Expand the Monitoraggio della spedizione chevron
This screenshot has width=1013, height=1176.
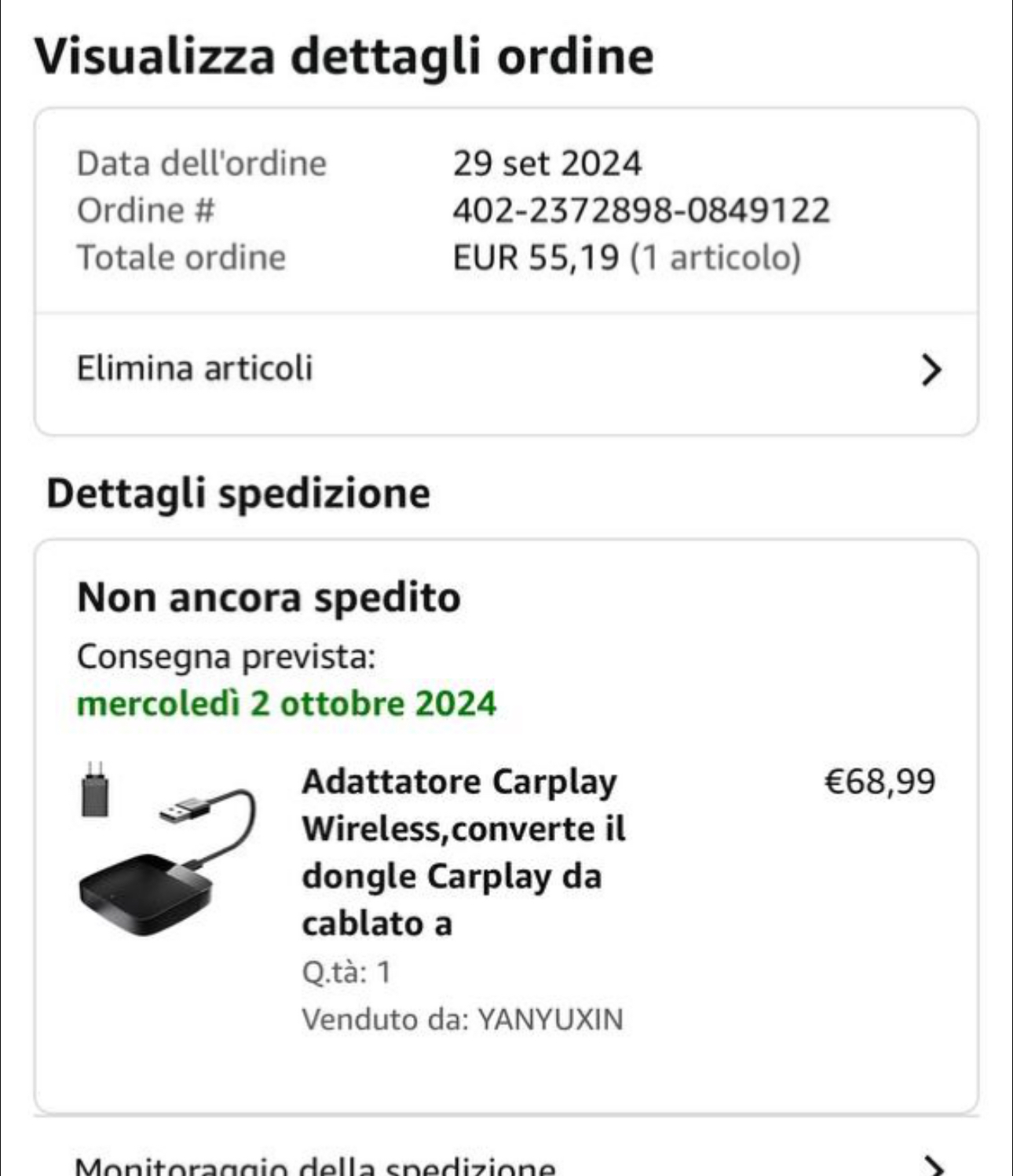pos(931,1164)
